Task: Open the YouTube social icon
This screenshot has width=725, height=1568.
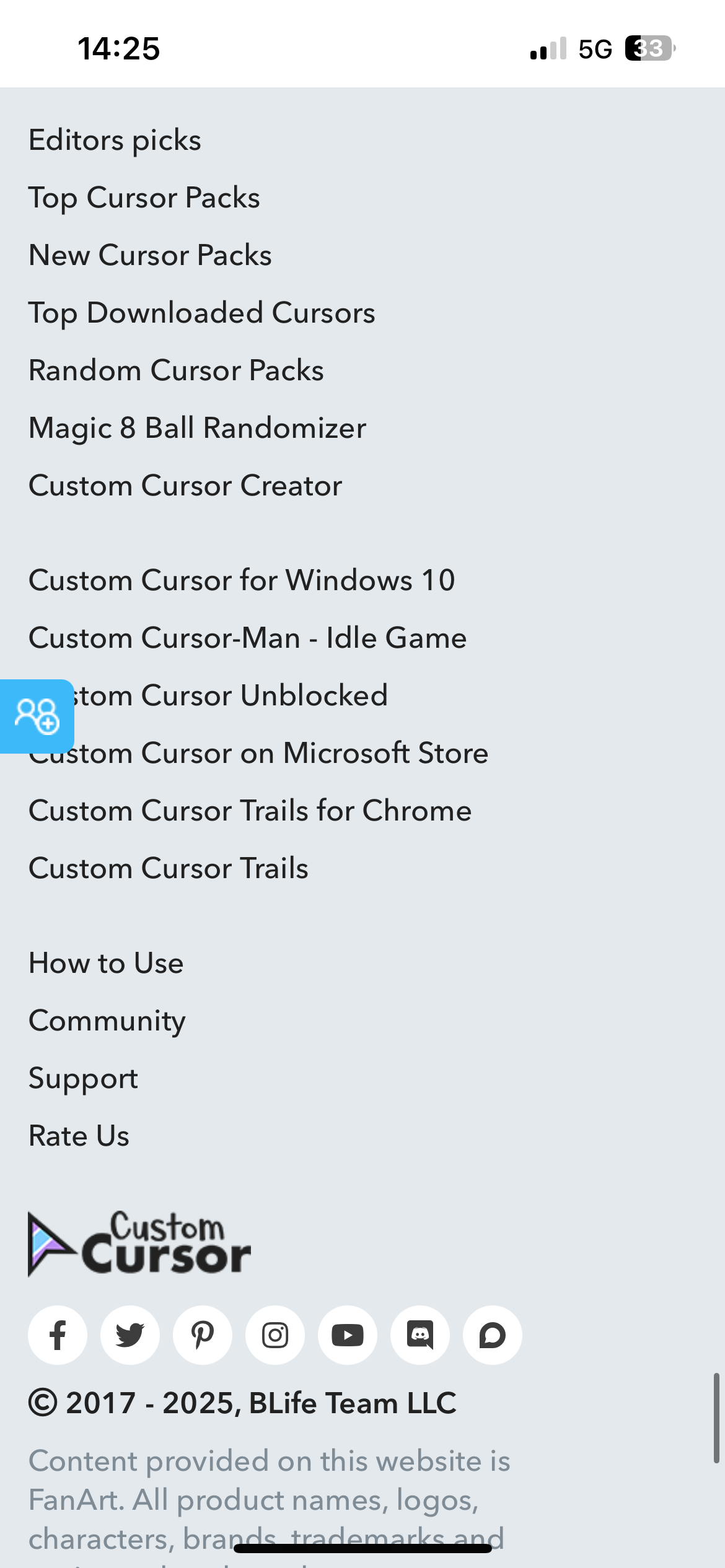Action: coord(348,1335)
